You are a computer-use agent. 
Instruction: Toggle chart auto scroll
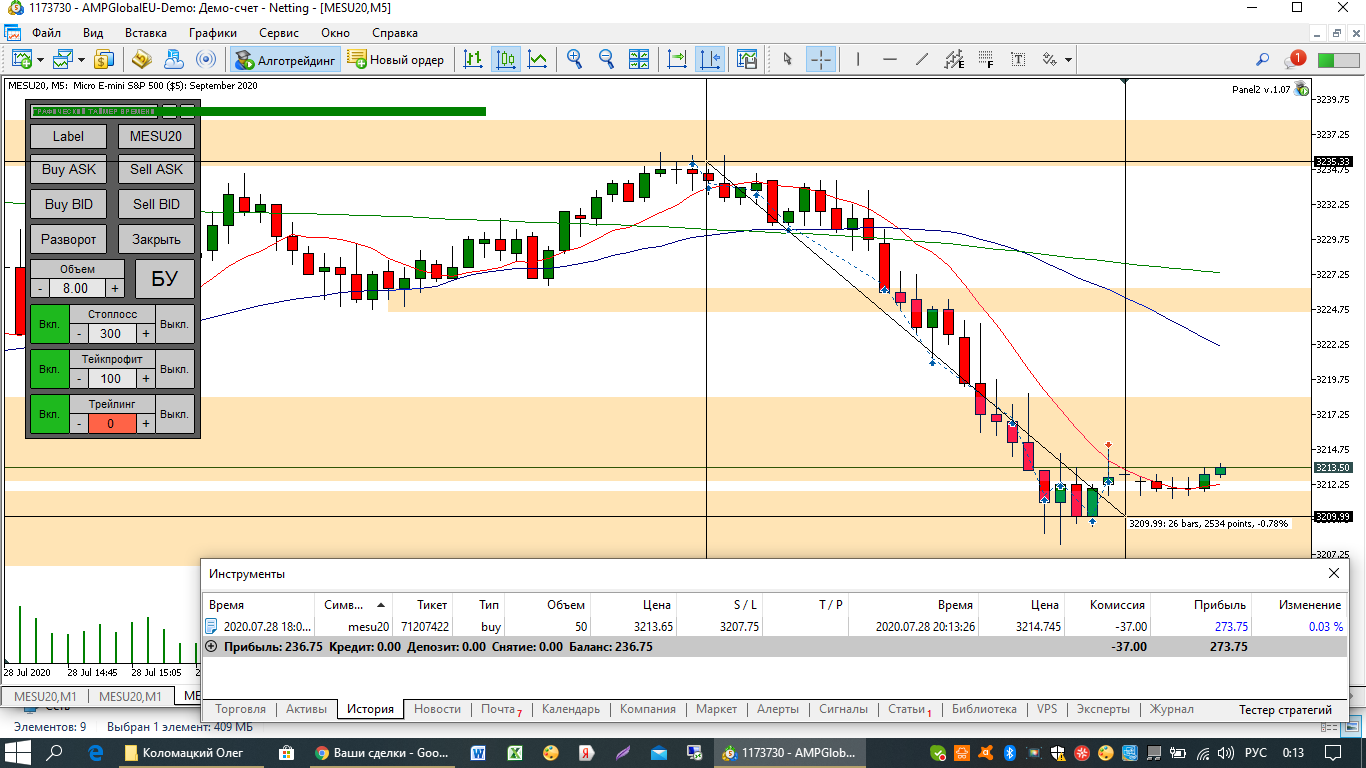(x=677, y=59)
